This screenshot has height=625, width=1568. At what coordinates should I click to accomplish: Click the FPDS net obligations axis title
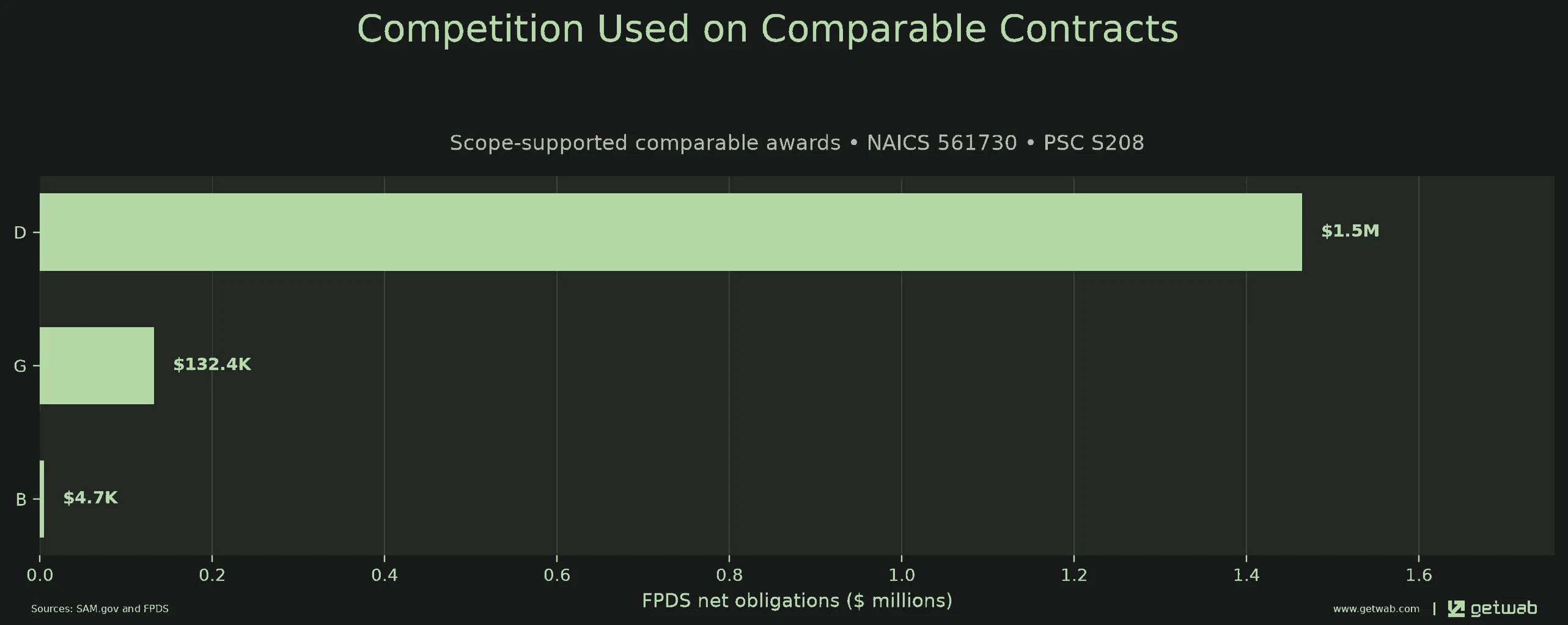pos(797,601)
